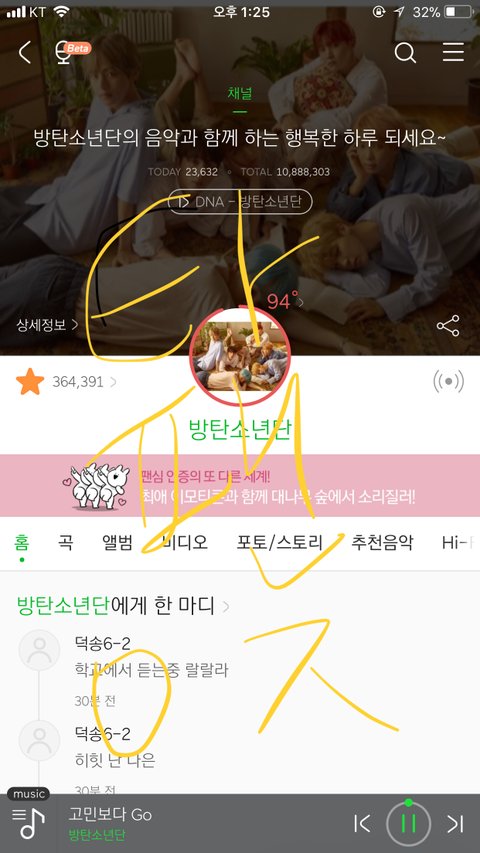Share the channel via share icon
This screenshot has width=480, height=853.
point(448,325)
